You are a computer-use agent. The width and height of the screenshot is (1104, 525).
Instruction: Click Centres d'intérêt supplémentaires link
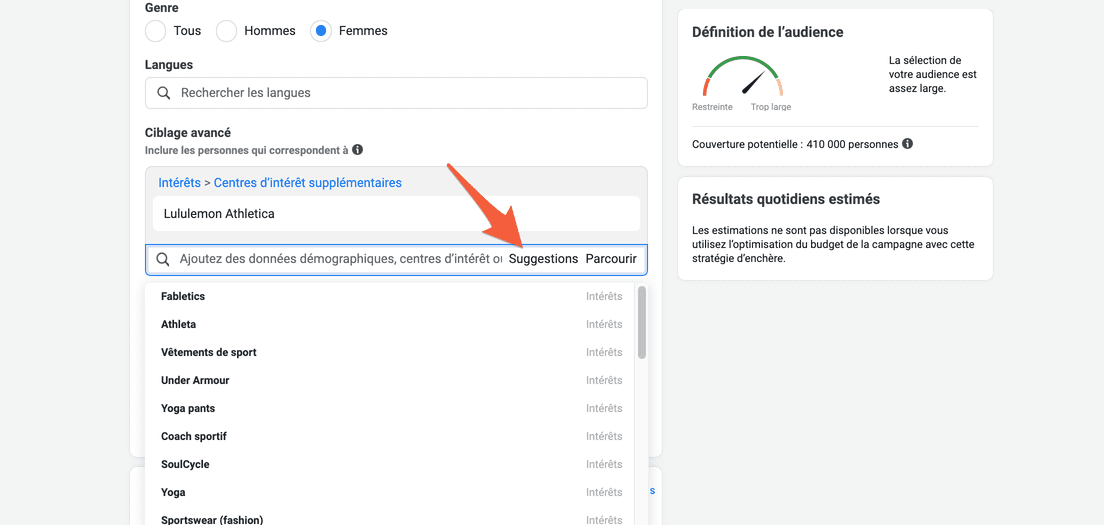308,183
